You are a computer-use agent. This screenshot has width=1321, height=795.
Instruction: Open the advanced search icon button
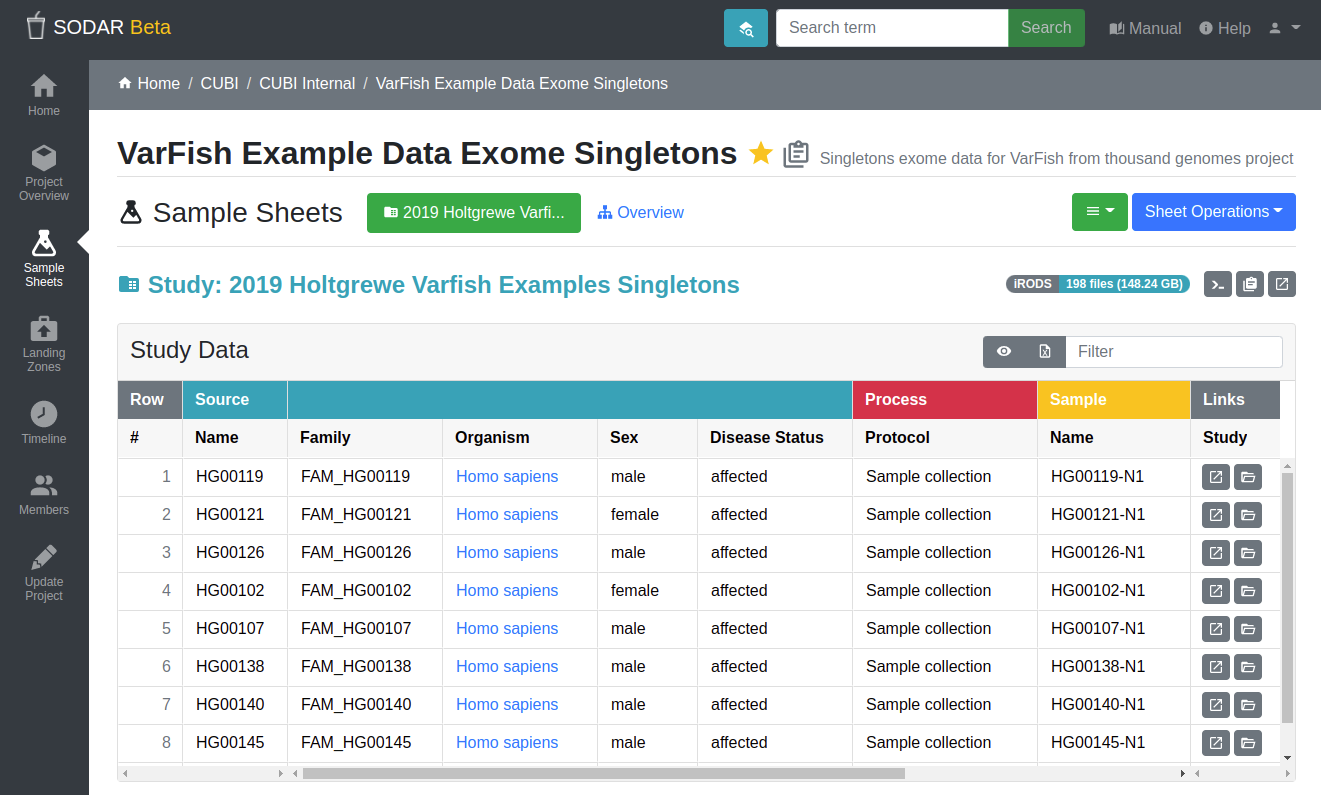[745, 28]
